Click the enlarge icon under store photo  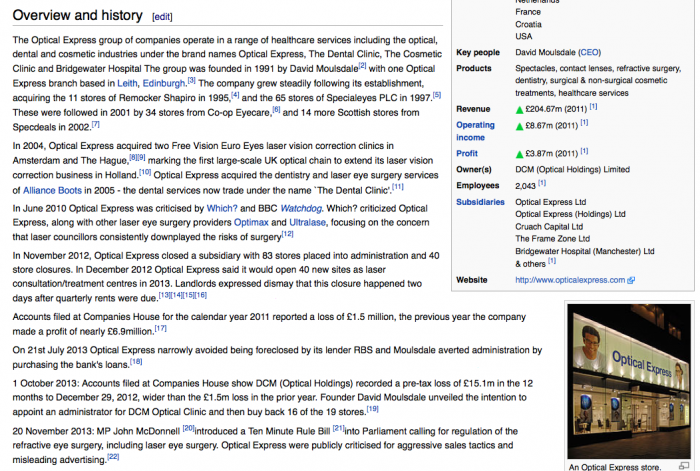tap(684, 466)
